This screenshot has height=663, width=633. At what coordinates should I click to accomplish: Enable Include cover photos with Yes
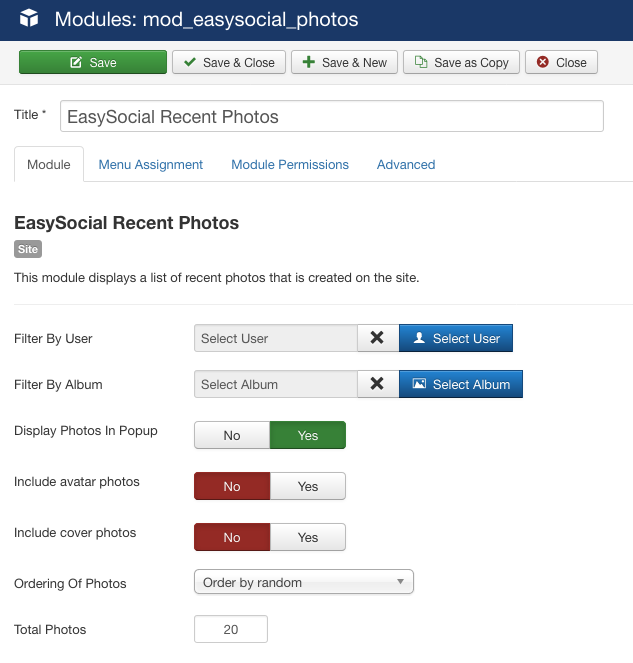[x=308, y=537]
